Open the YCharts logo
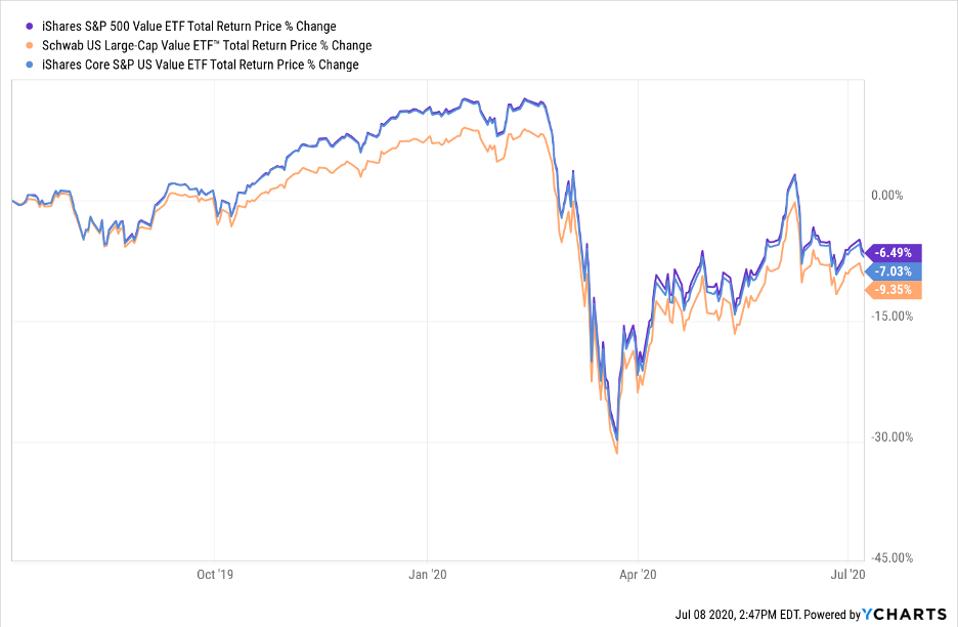 tap(905, 614)
